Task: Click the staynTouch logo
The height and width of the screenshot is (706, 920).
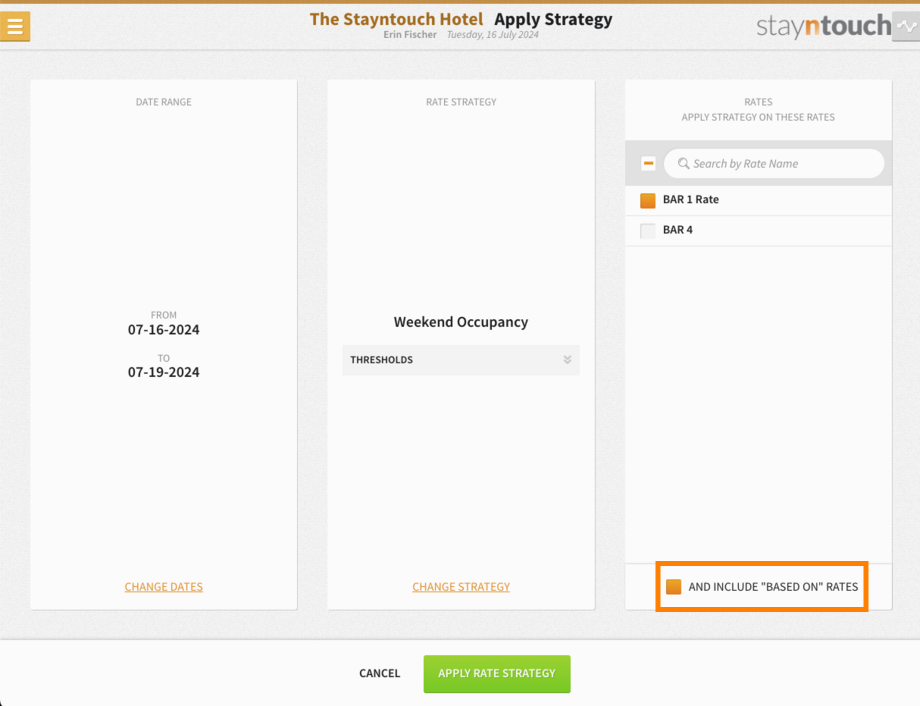Action: tap(824, 26)
